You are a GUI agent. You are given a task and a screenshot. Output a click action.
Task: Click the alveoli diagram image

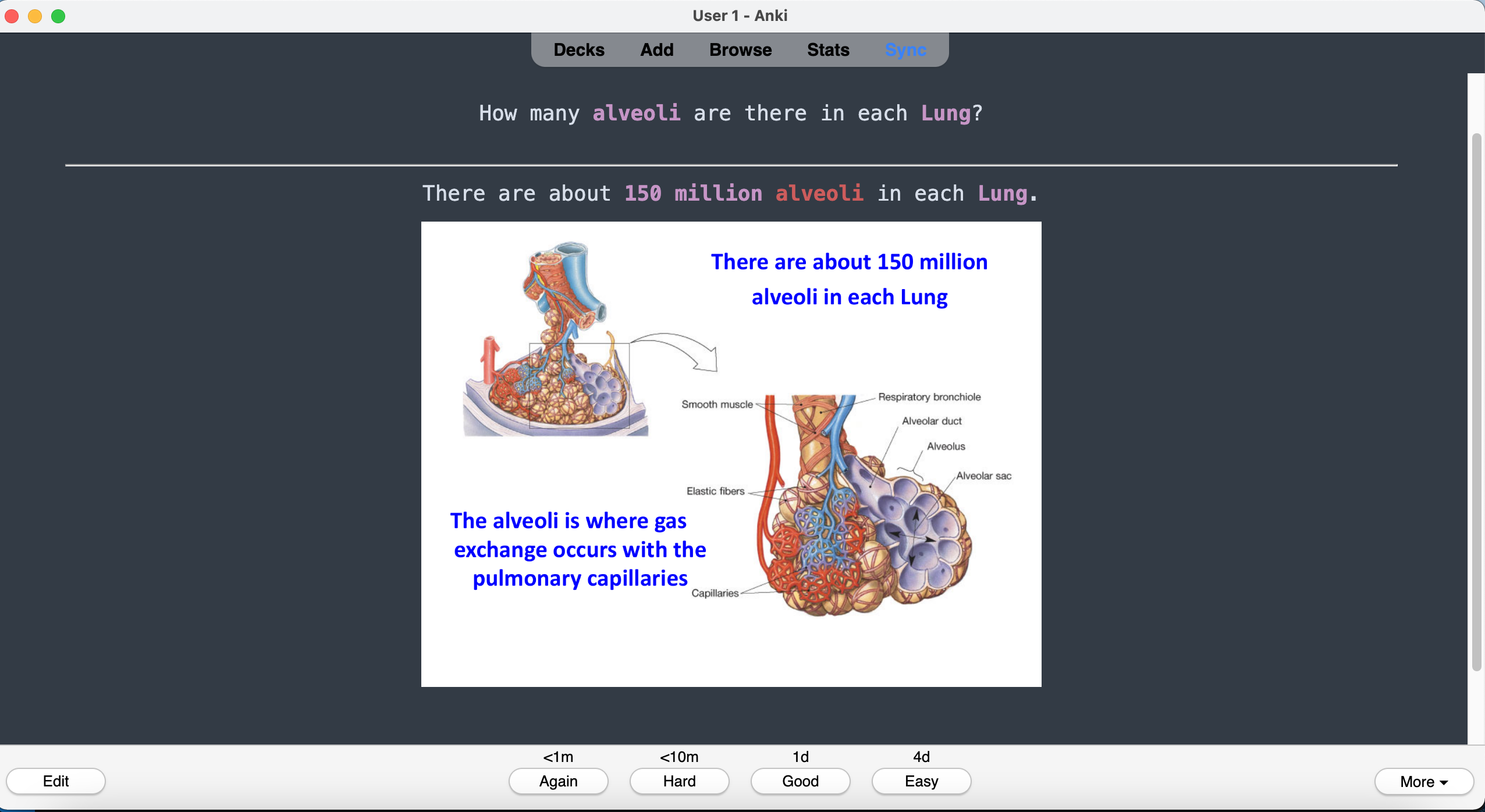pyautogui.click(x=730, y=454)
